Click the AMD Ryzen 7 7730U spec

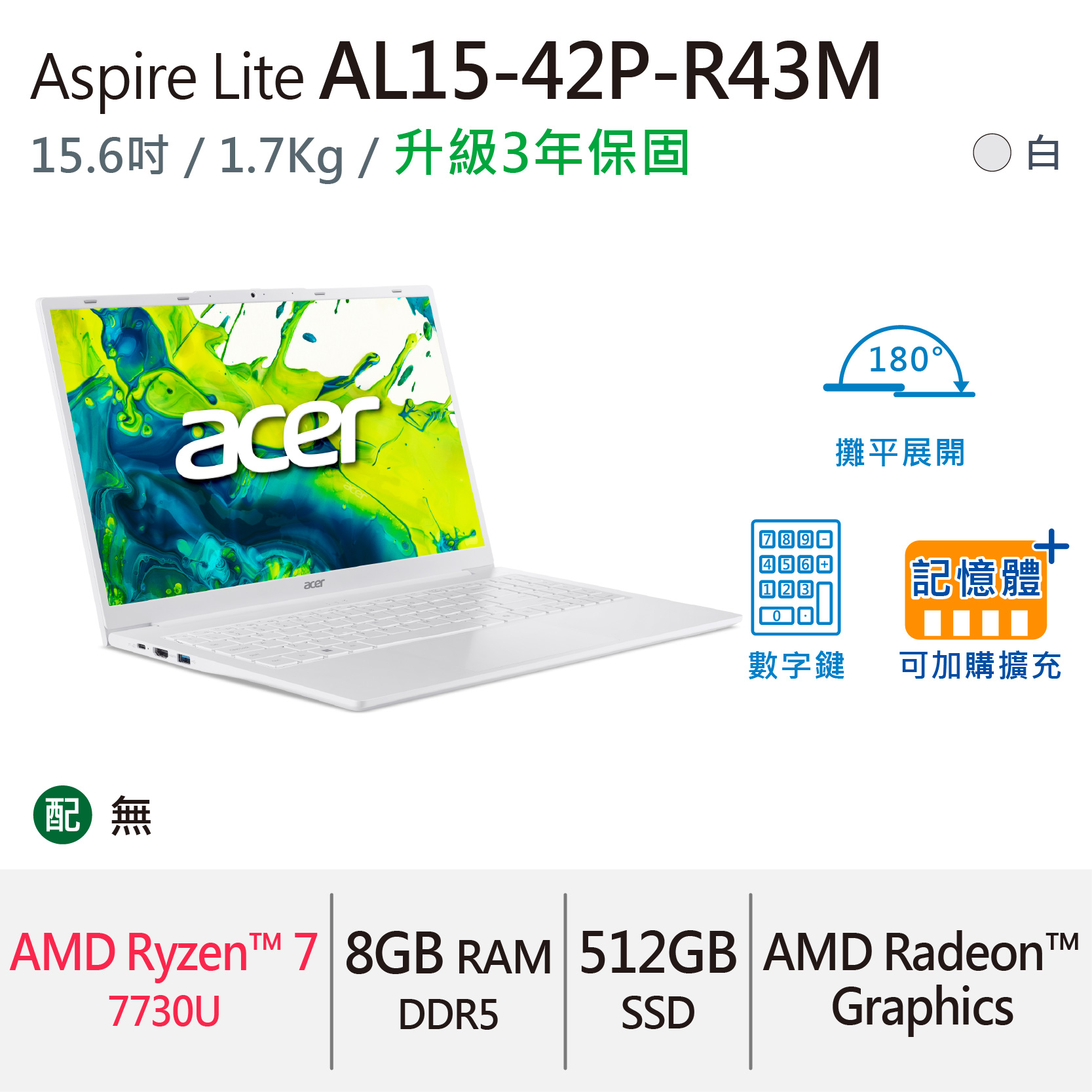(164, 981)
